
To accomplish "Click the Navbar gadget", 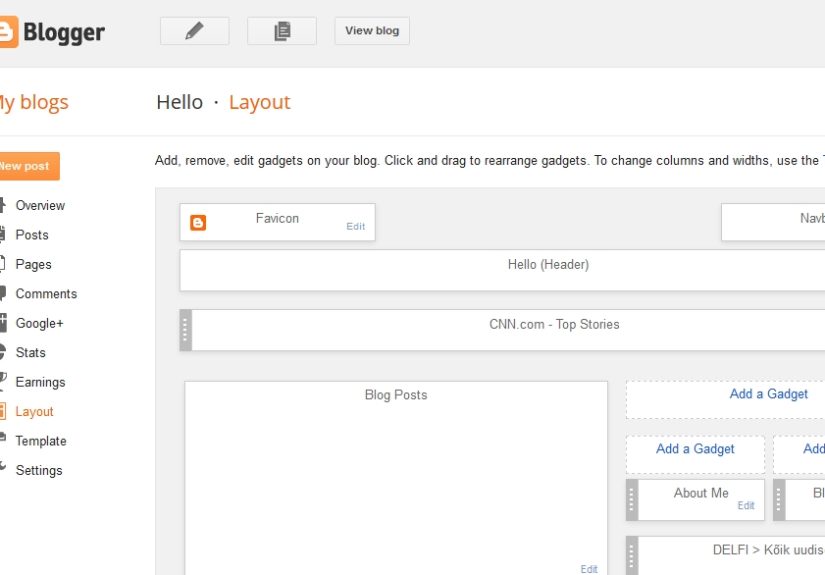I will coord(773,222).
